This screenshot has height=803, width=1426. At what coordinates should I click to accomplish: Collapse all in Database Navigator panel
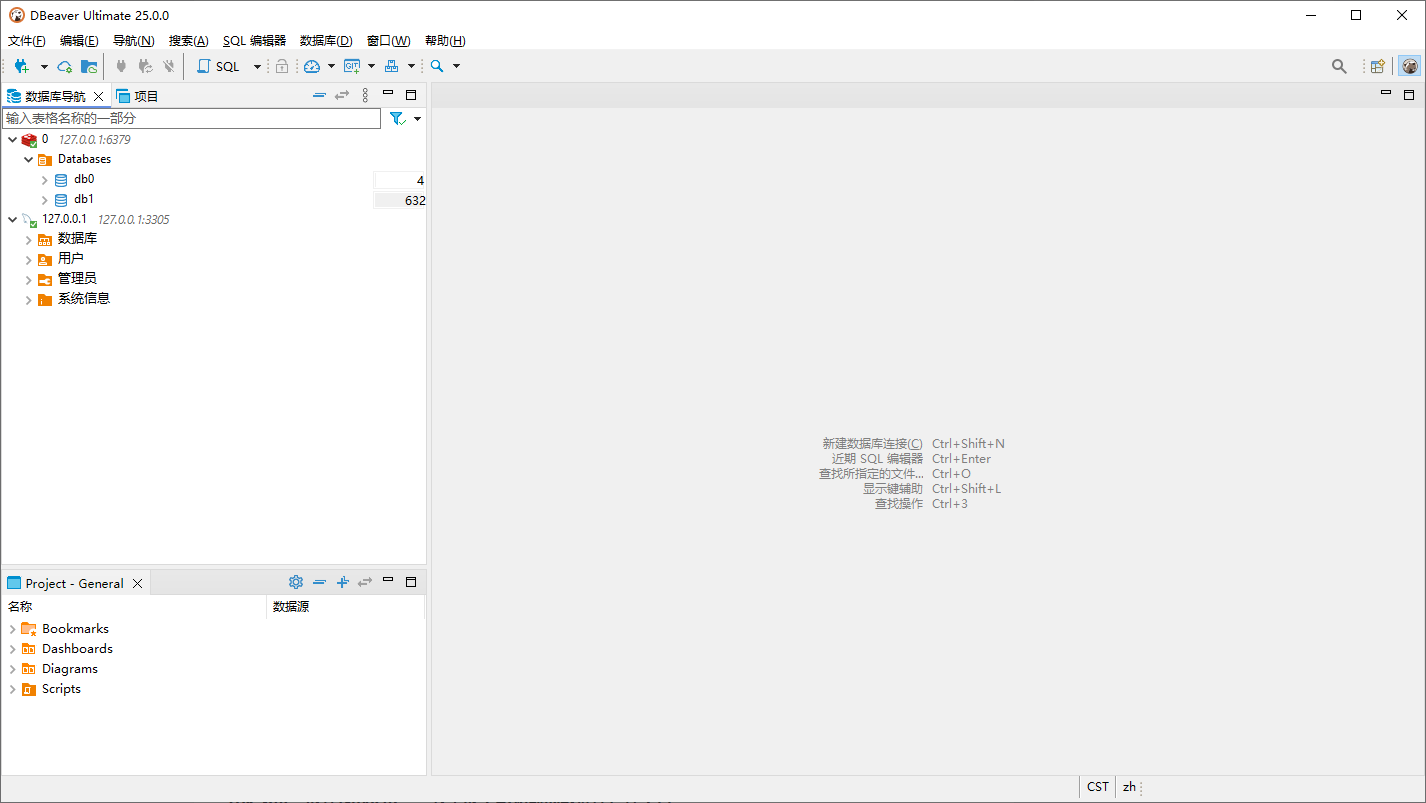(x=319, y=95)
